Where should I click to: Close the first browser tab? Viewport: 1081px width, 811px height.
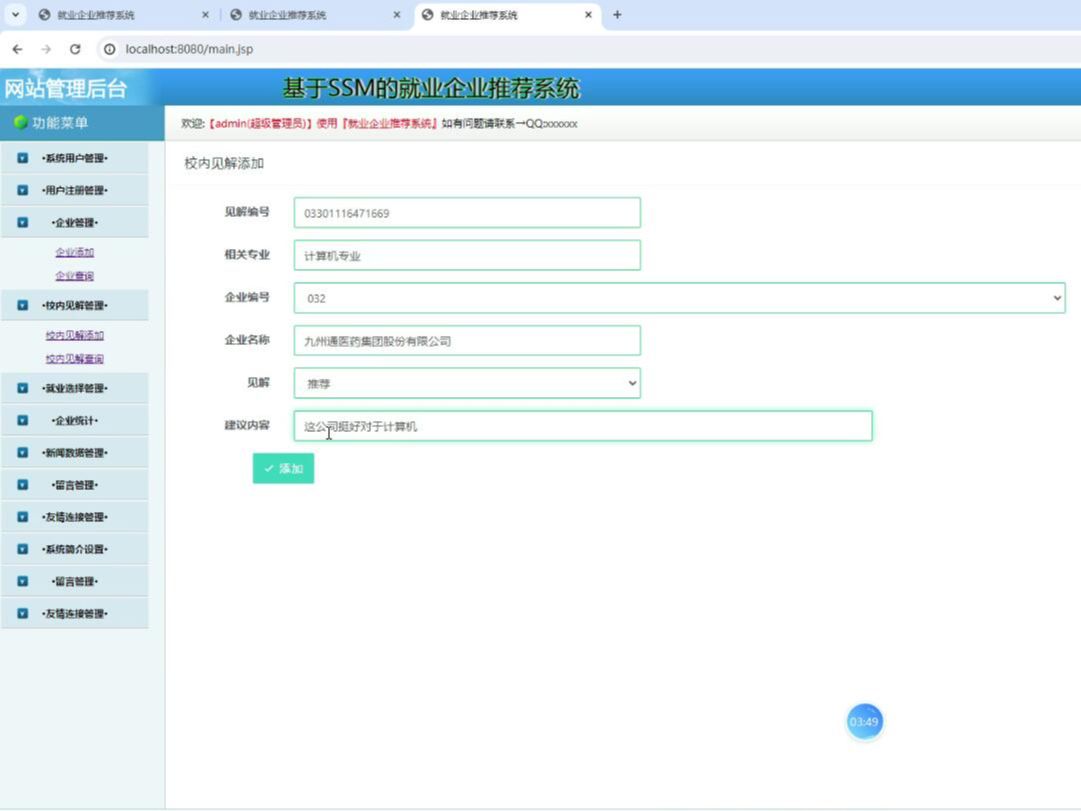coord(205,14)
